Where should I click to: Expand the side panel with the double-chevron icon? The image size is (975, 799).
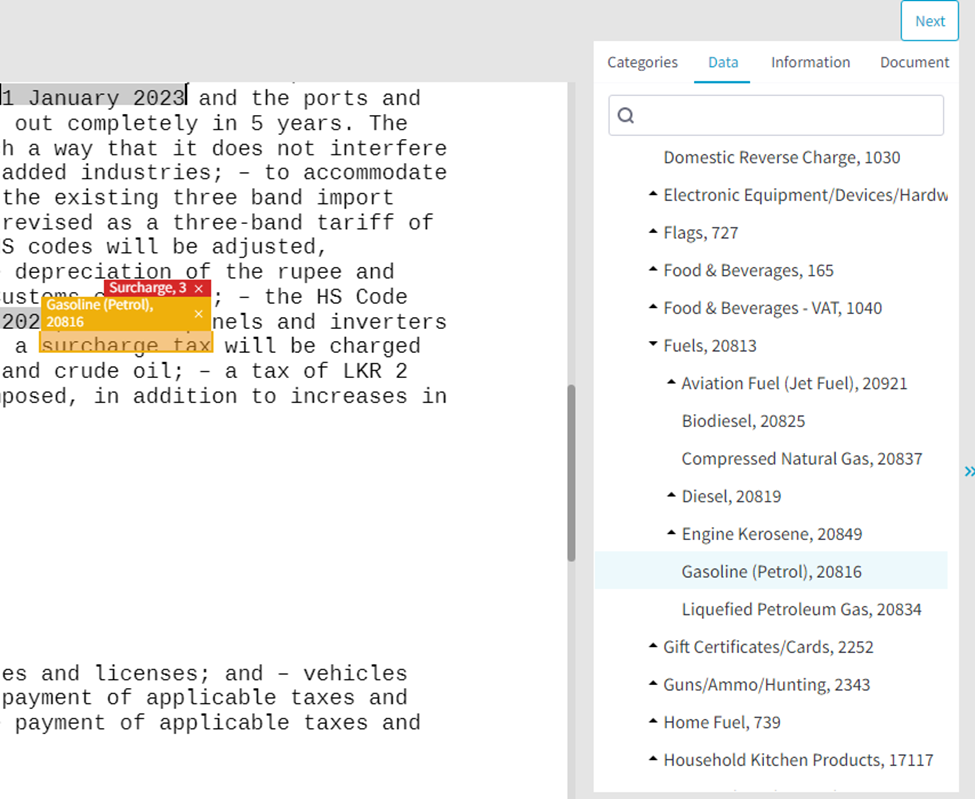click(968, 471)
